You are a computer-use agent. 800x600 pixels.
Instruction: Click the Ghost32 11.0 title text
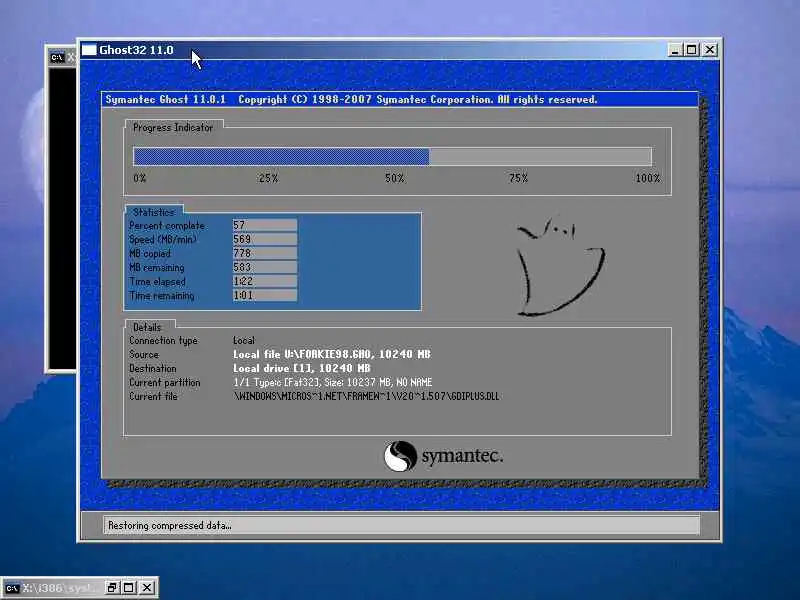(x=136, y=50)
